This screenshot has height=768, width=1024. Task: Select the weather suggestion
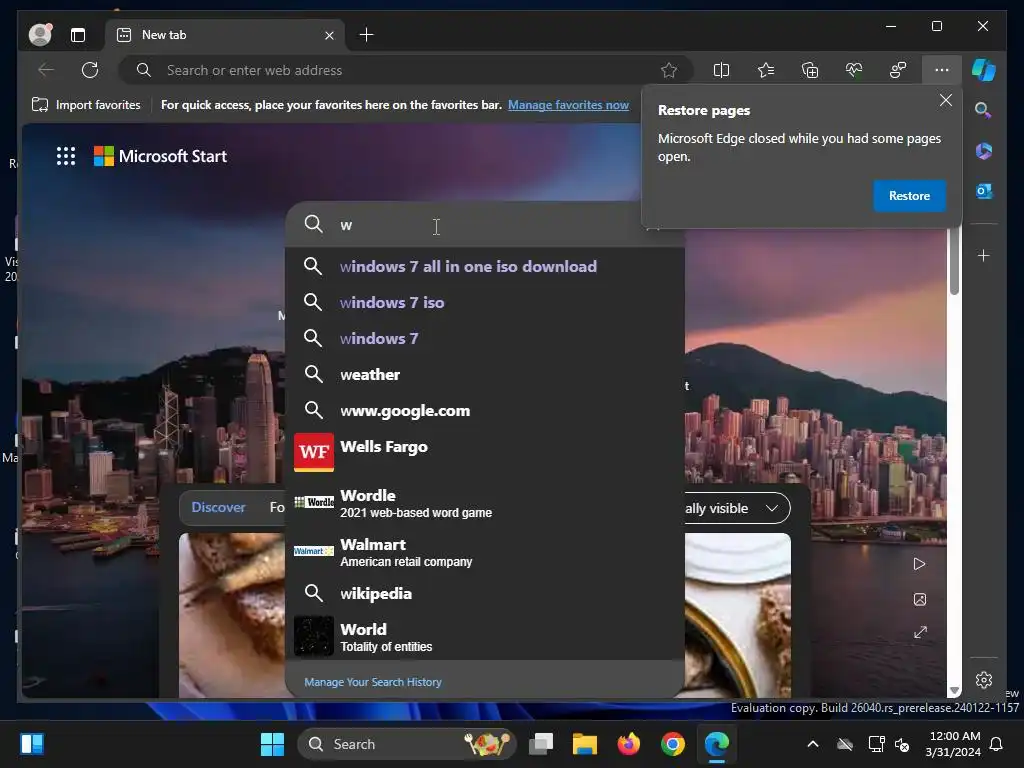pos(485,374)
